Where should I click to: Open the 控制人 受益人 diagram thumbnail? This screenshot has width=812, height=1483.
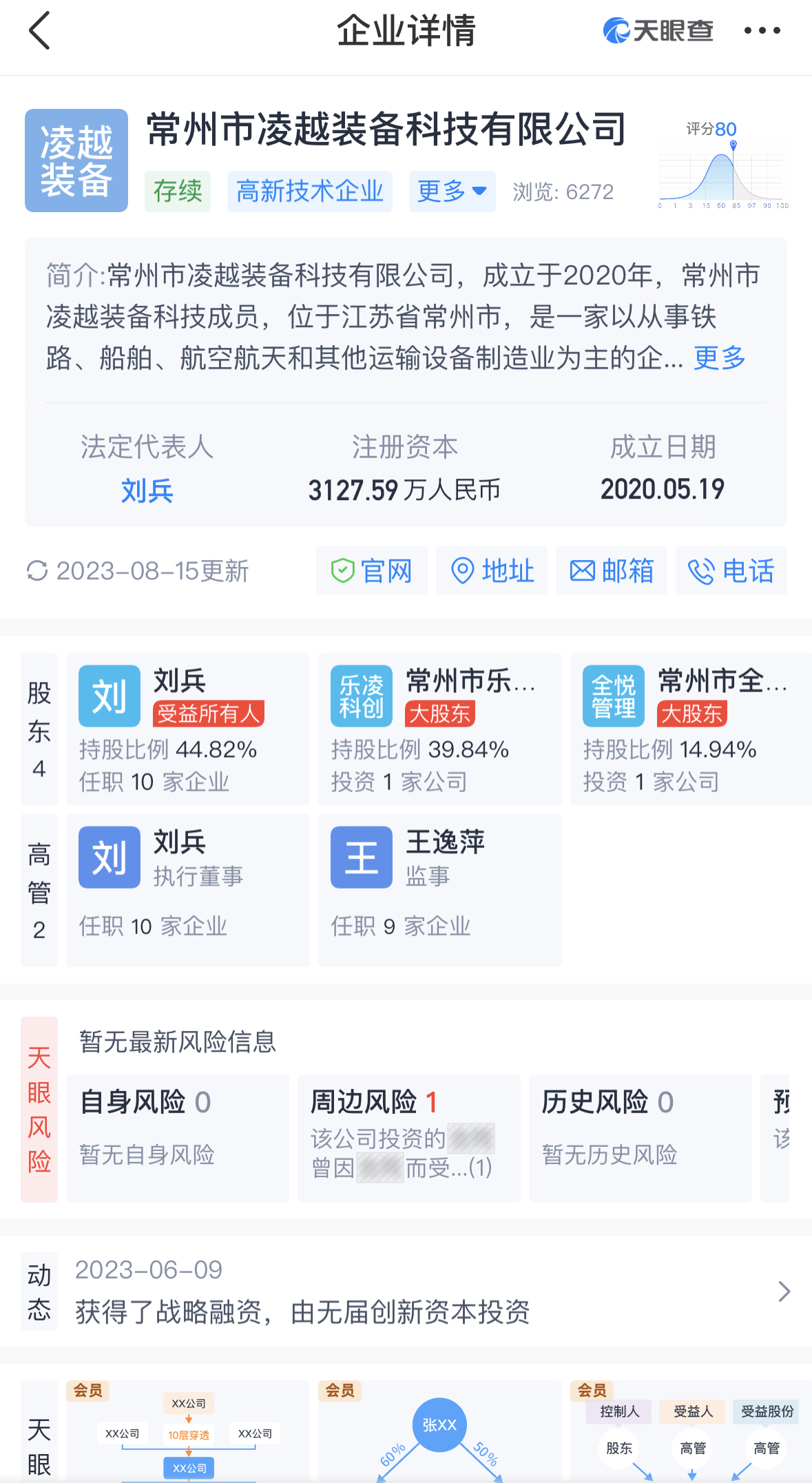click(x=691, y=1431)
